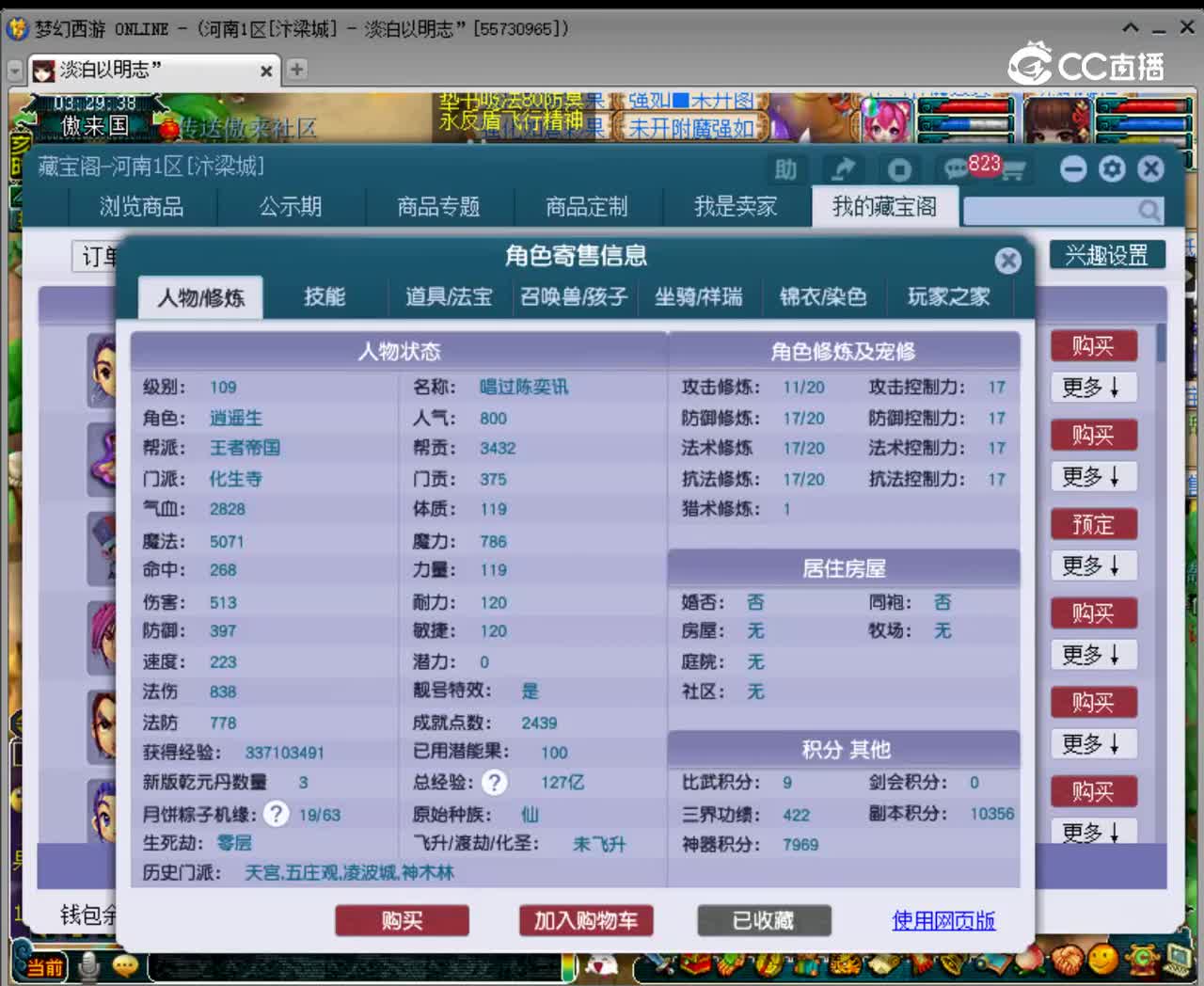Open the 使用网页版 link

pyautogui.click(x=943, y=920)
